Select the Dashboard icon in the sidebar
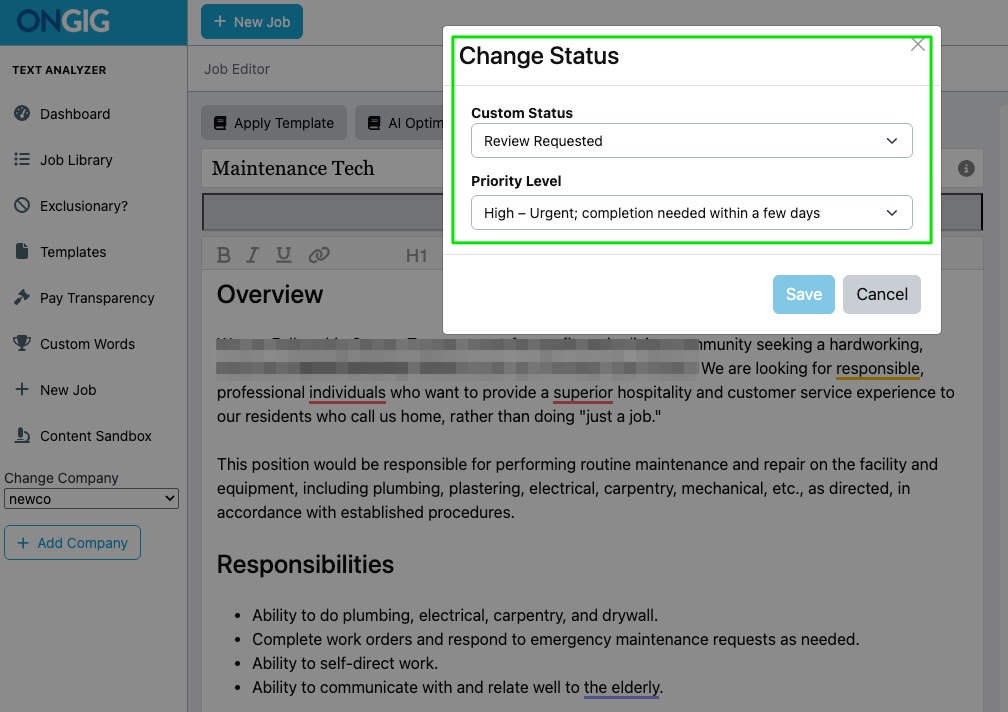 [x=22, y=113]
